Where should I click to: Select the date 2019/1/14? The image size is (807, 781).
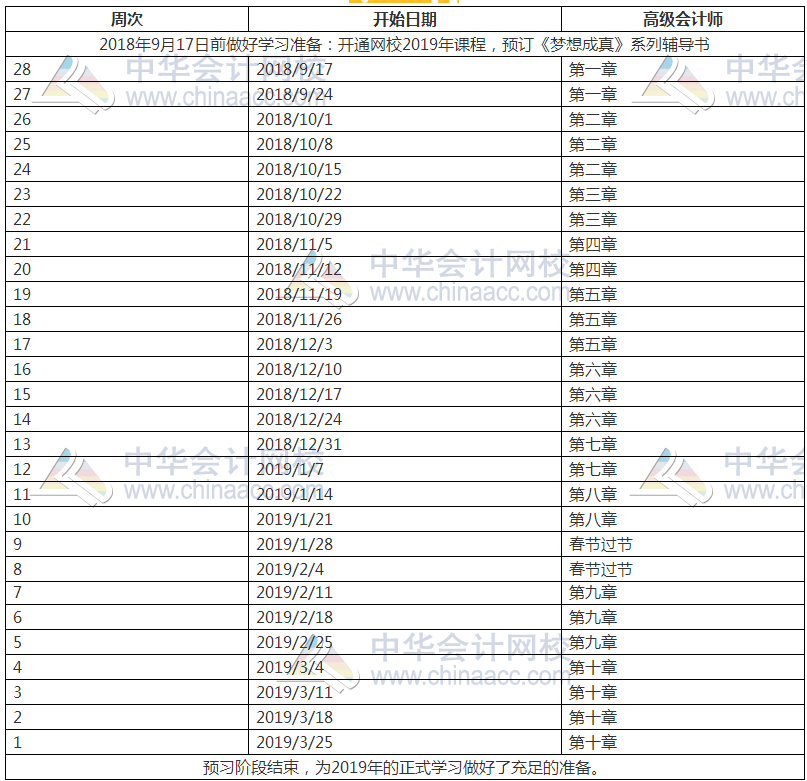[x=289, y=494]
